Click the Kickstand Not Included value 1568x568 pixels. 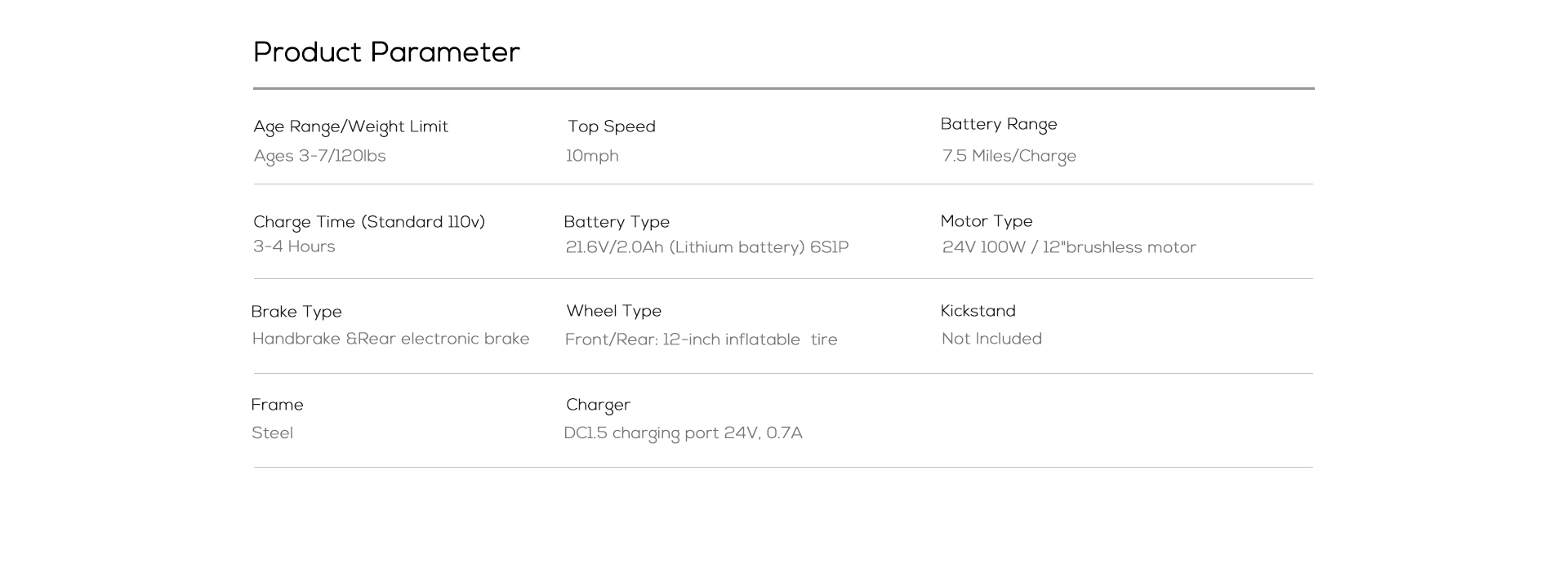991,339
